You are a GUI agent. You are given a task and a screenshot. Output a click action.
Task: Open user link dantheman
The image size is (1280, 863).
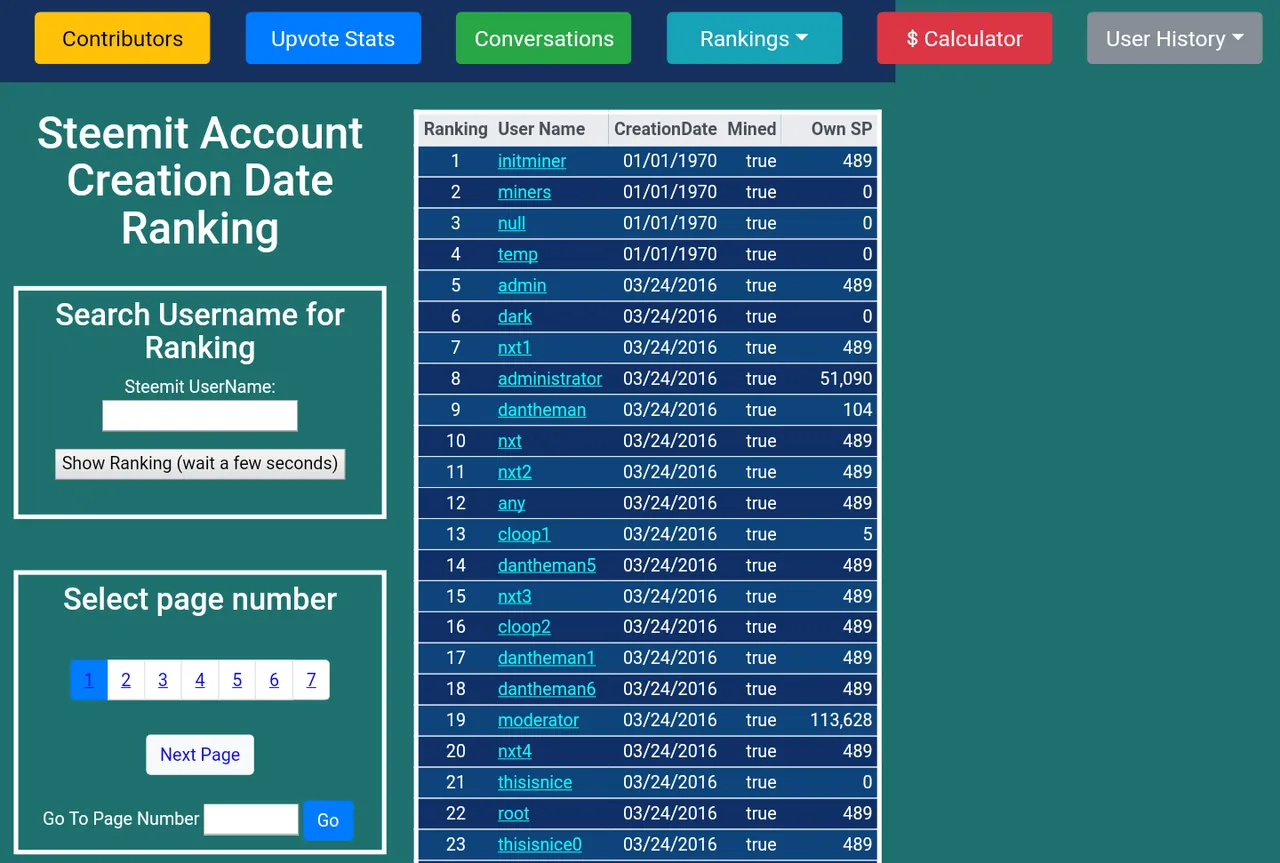pos(542,409)
